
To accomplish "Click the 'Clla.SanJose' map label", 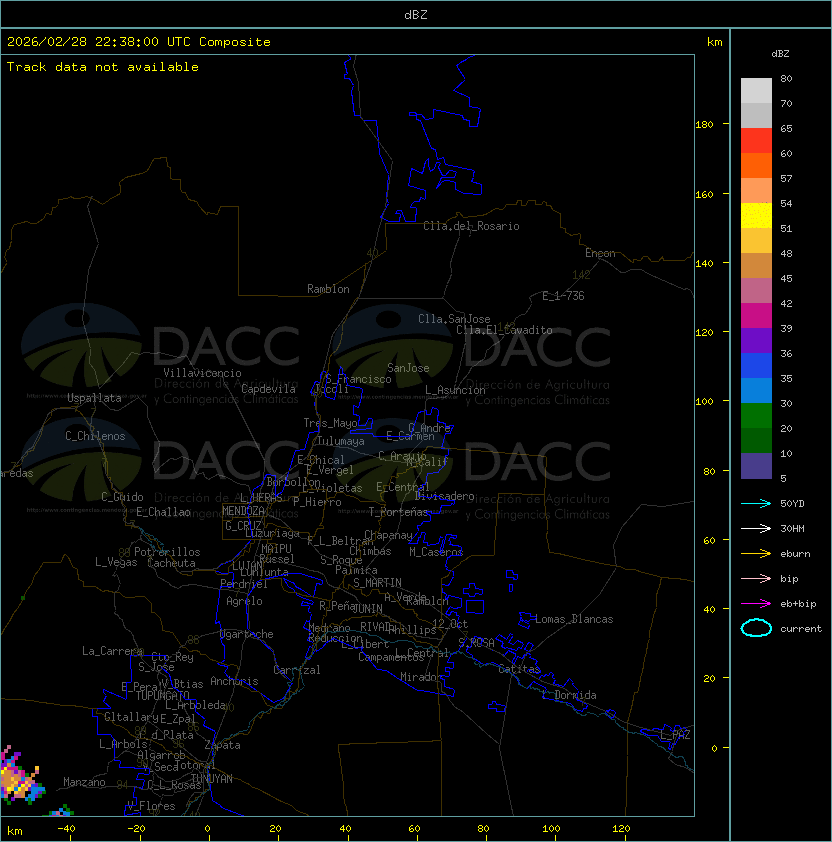I will [454, 319].
